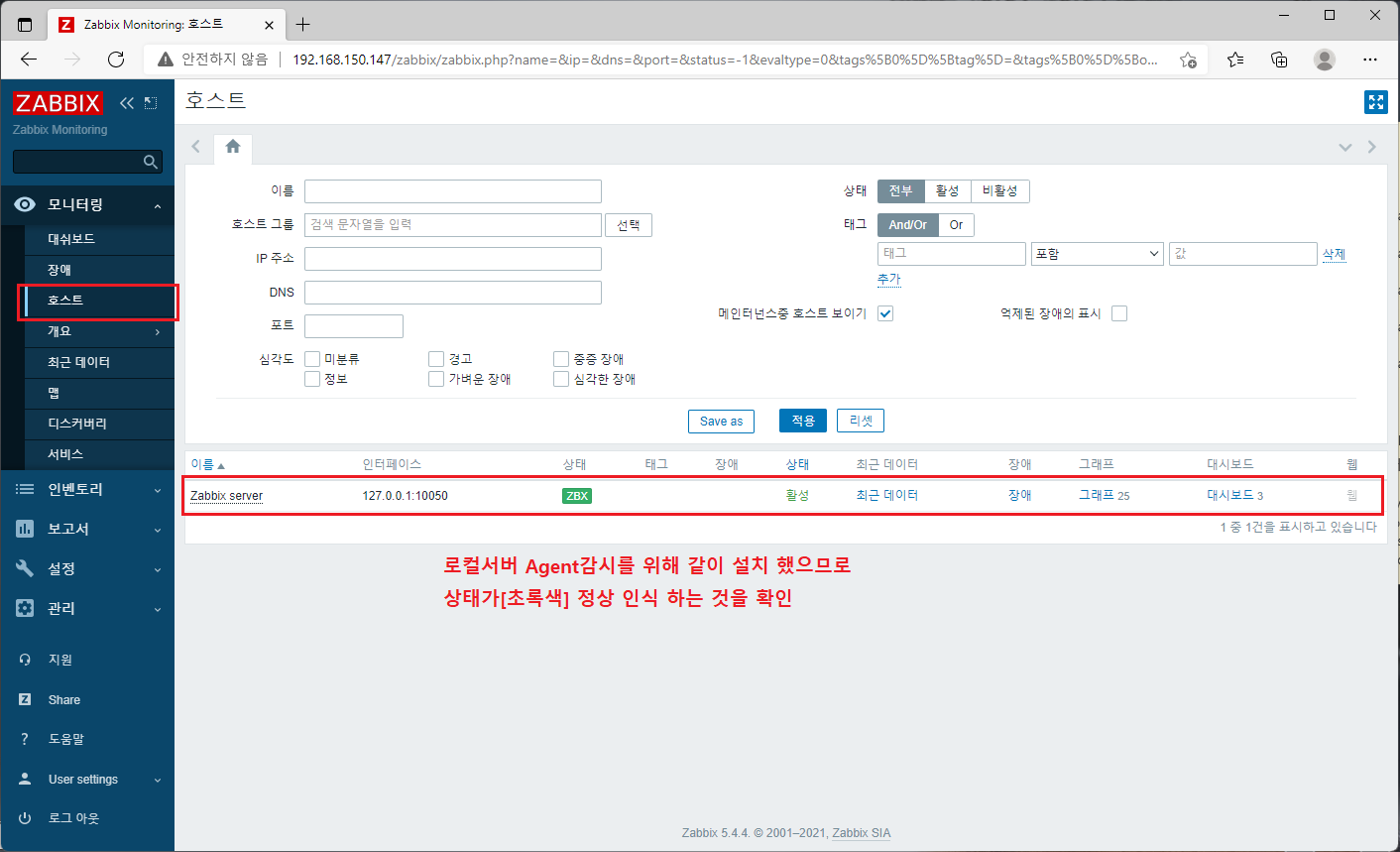
Task: Check the 경고 severity checkbox
Action: coord(436,359)
